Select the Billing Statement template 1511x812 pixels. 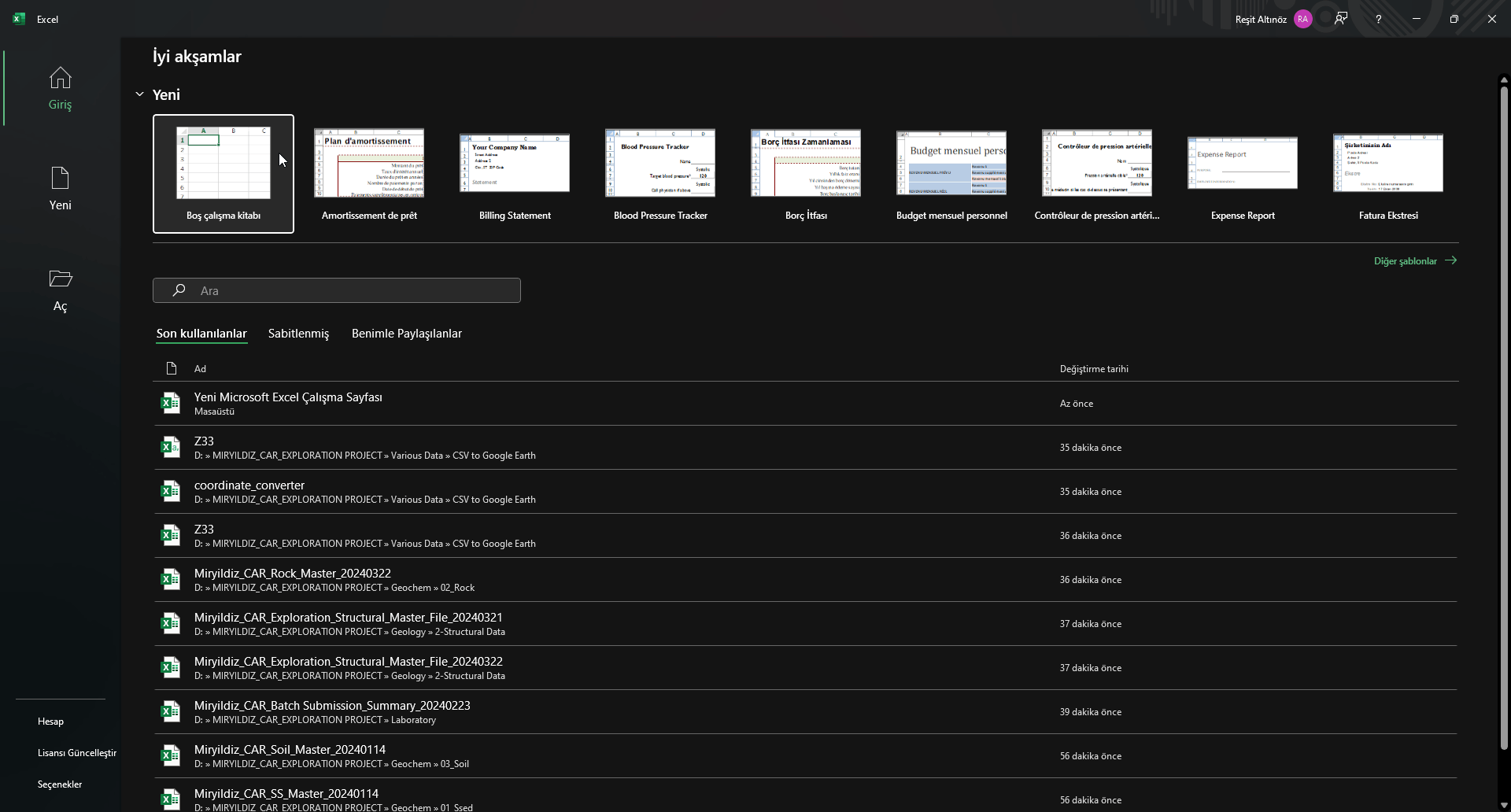coord(515,174)
